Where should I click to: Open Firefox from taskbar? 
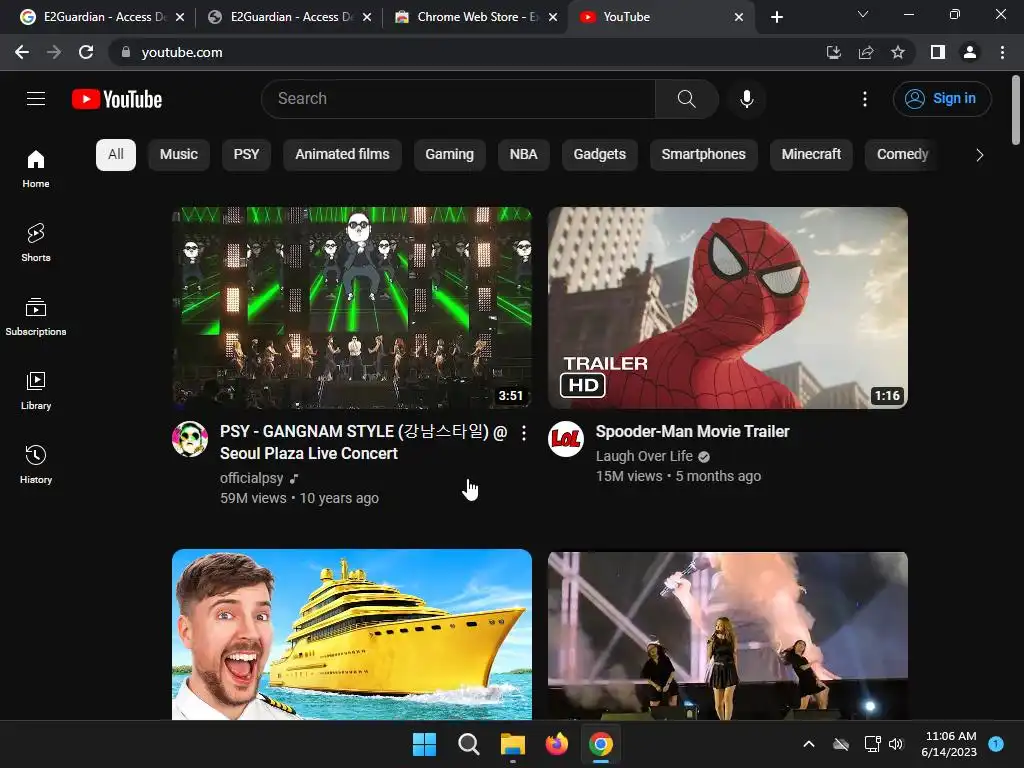click(556, 744)
